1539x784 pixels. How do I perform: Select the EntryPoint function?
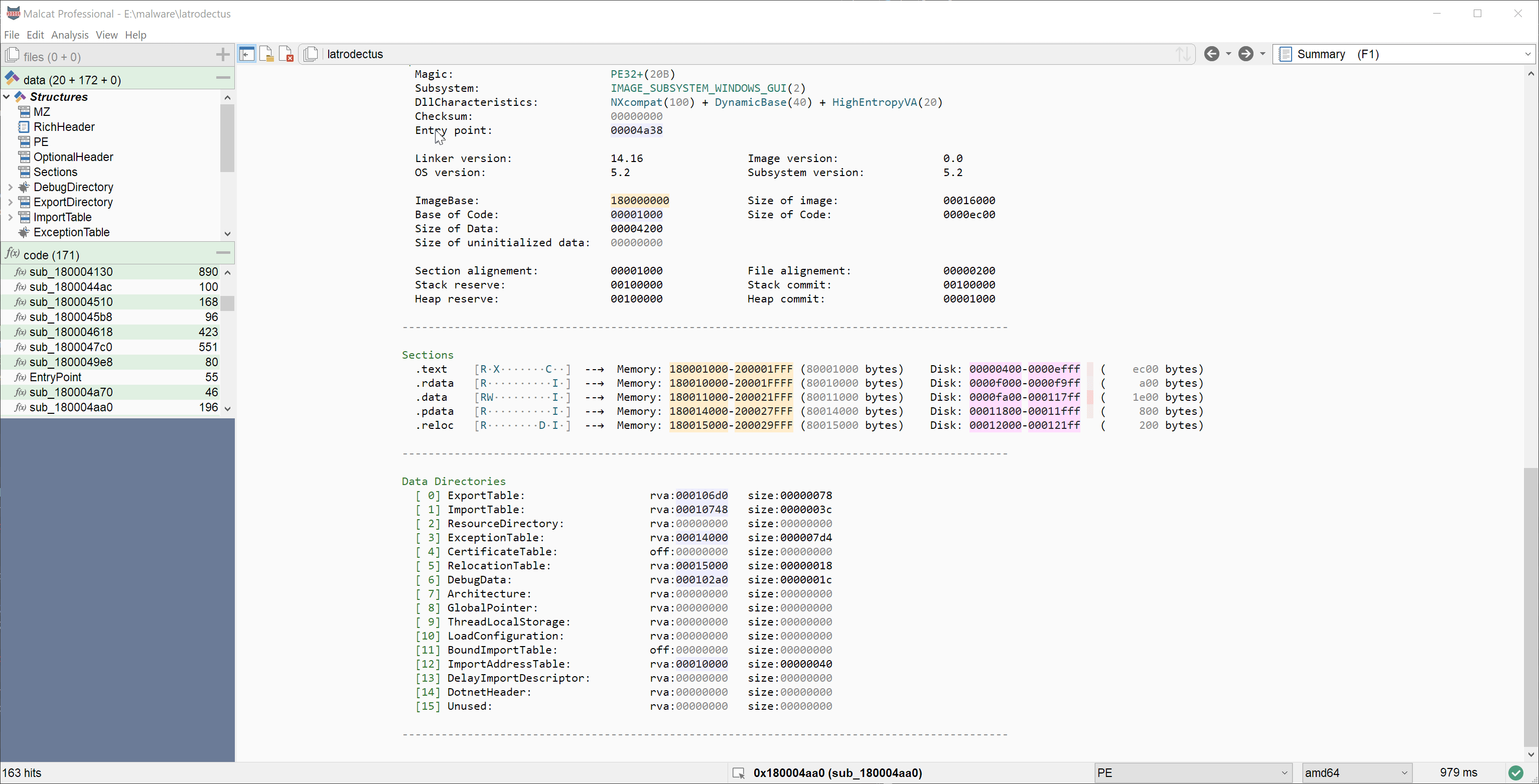[110, 377]
